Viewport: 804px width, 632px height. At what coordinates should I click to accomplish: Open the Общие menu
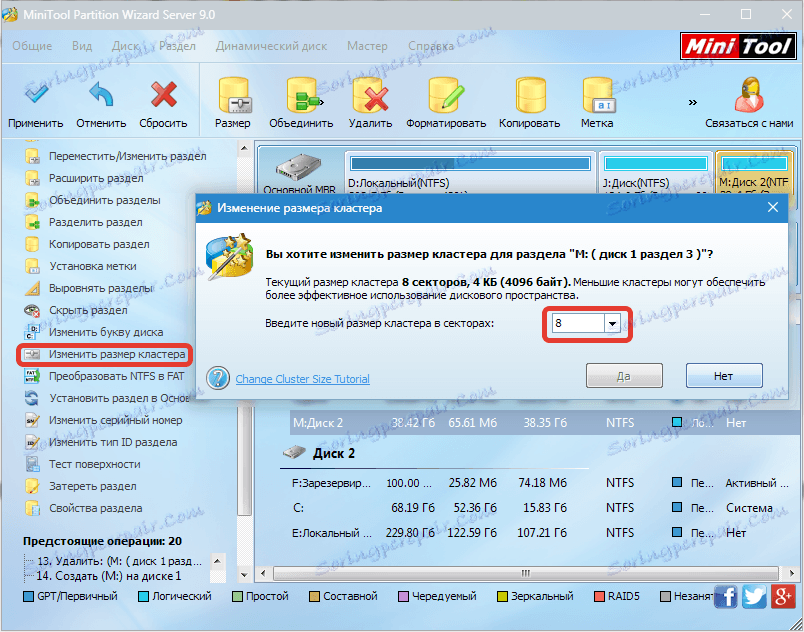click(x=32, y=46)
